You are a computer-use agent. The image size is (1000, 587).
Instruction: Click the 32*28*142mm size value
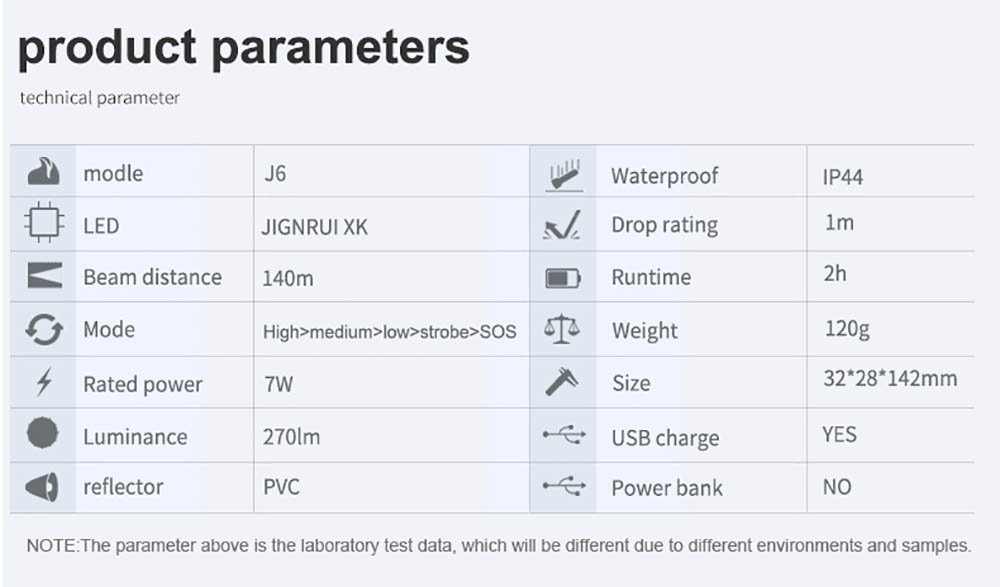[x=890, y=378]
